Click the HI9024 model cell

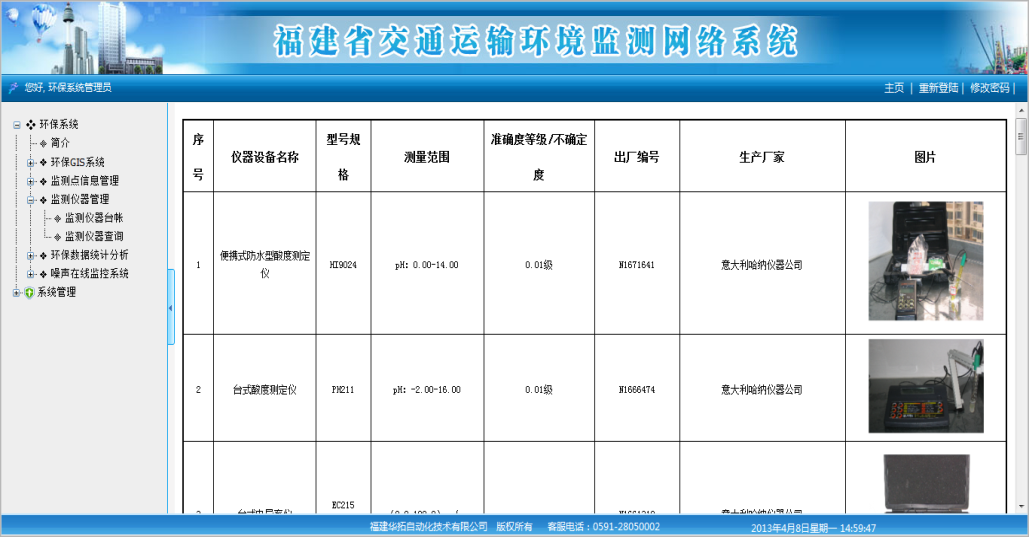click(x=343, y=265)
